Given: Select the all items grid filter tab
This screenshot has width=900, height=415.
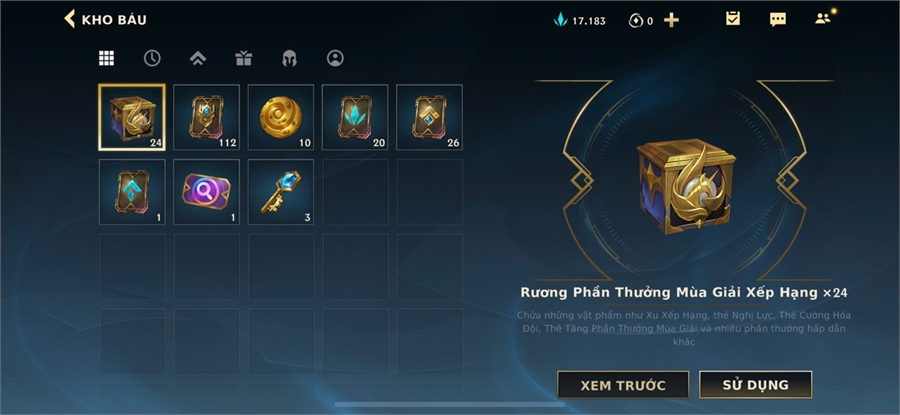Looking at the screenshot, I should 106,58.
